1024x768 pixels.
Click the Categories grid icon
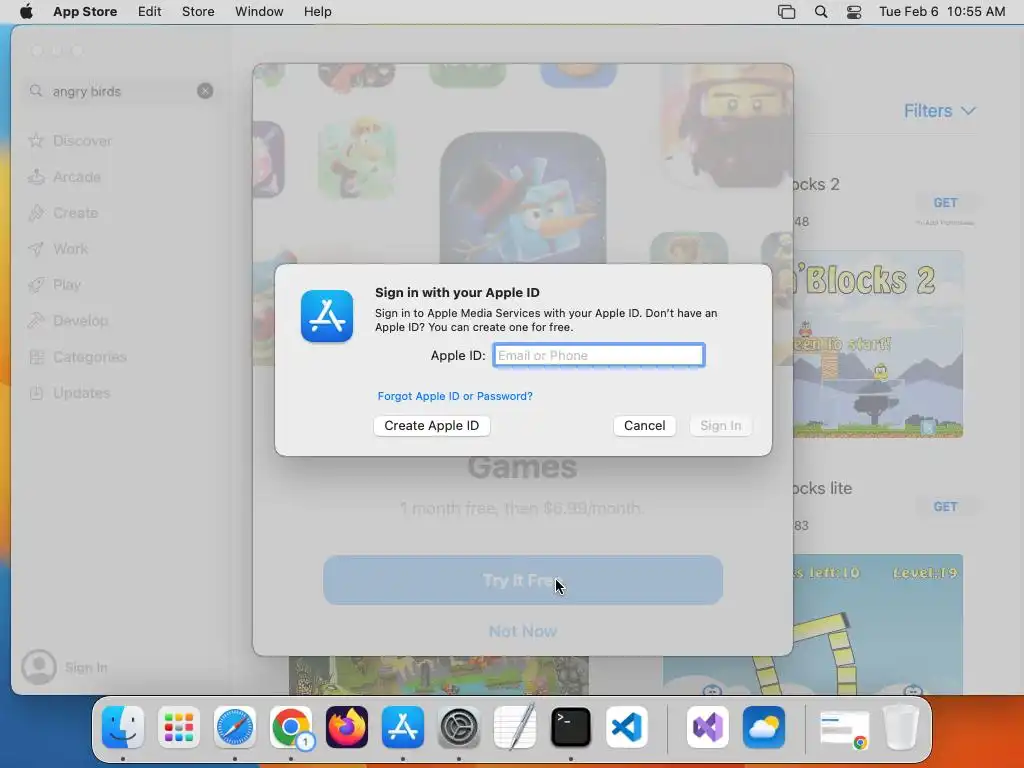(37, 357)
